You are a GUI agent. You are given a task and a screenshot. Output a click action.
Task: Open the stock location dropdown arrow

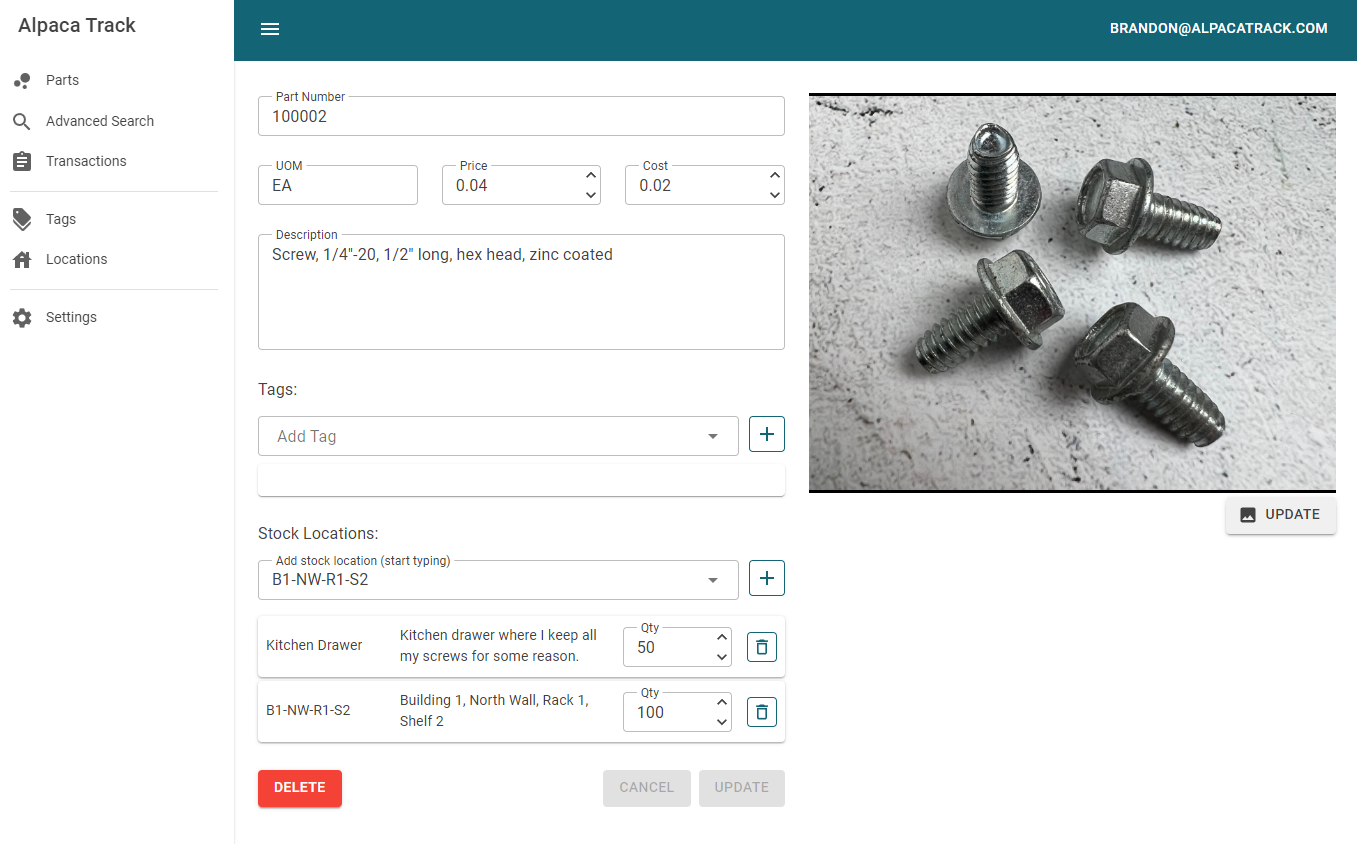pos(713,580)
